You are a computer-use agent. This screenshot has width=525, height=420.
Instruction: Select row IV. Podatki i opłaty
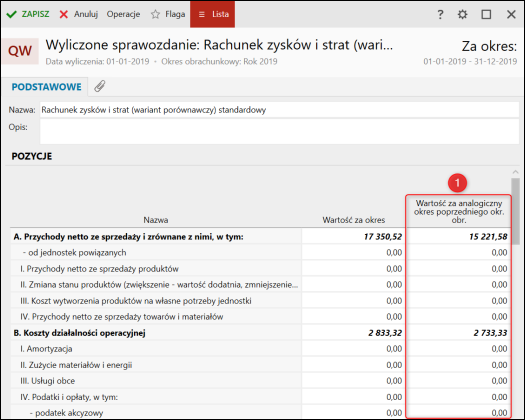pos(156,397)
